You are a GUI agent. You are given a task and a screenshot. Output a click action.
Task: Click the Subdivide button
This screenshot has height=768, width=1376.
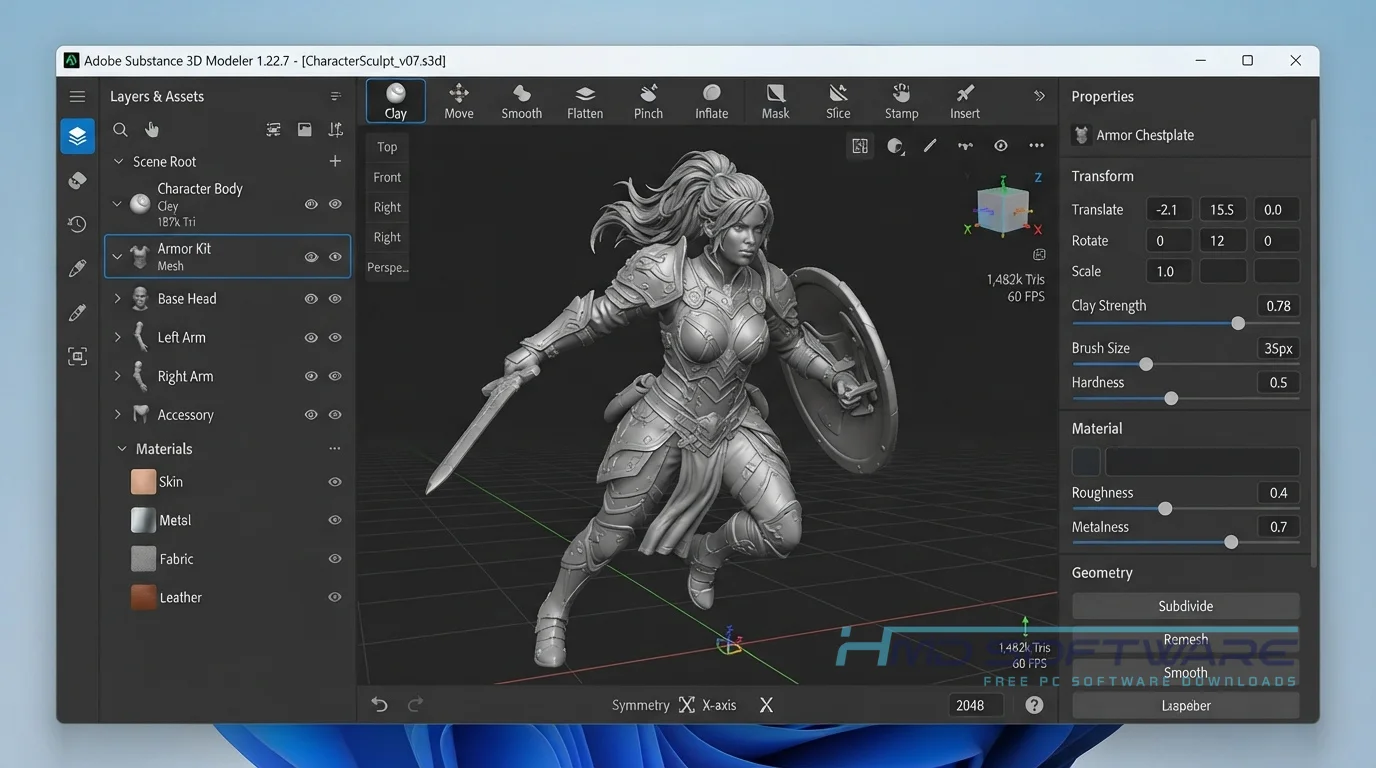point(1186,606)
